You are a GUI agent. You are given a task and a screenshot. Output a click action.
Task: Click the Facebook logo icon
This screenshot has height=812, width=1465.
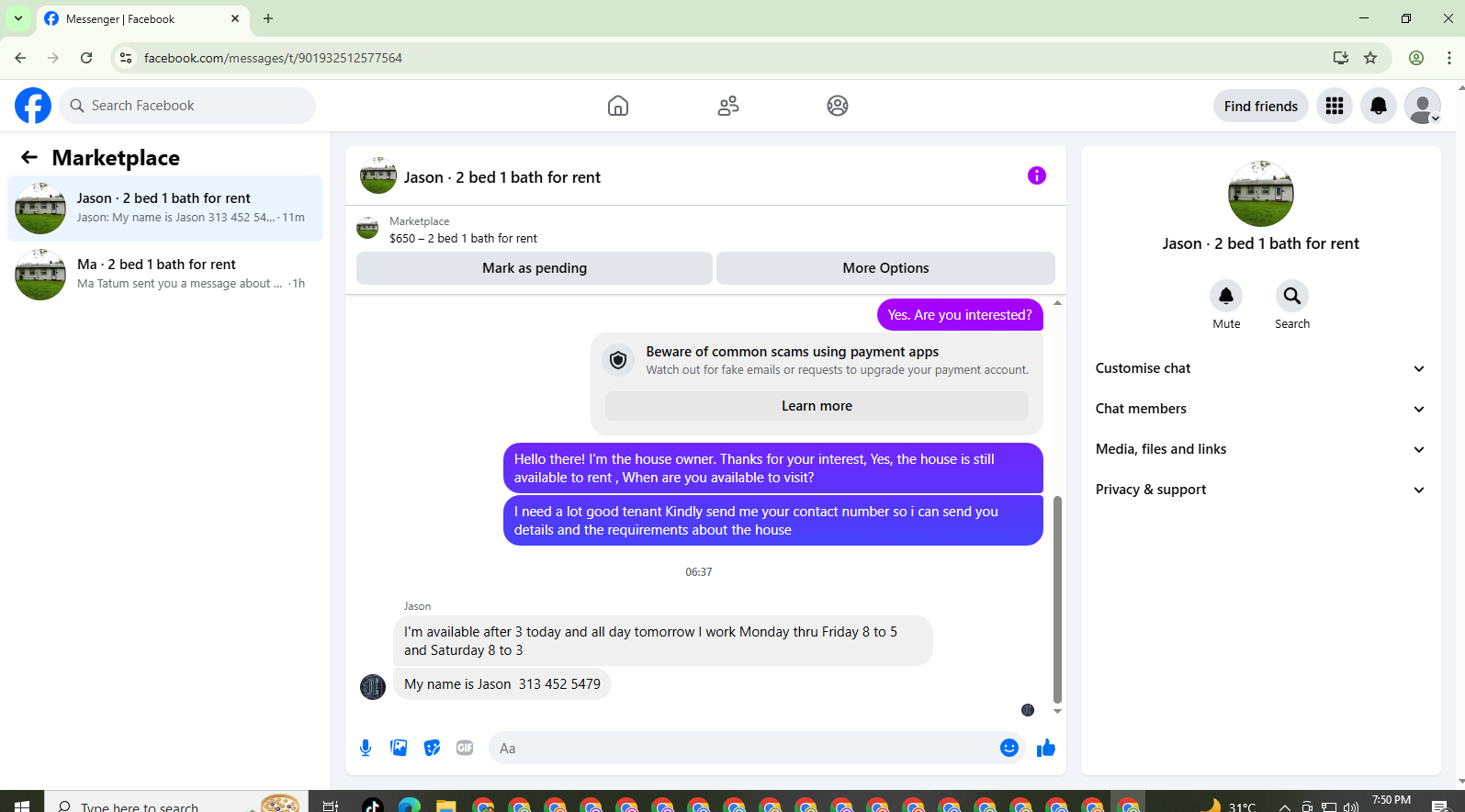[33, 106]
